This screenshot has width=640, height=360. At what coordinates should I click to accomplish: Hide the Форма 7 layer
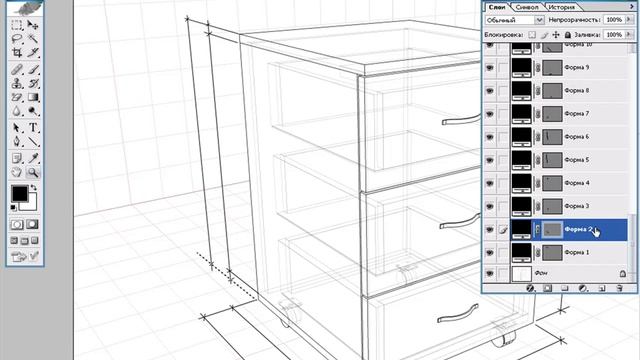point(489,114)
